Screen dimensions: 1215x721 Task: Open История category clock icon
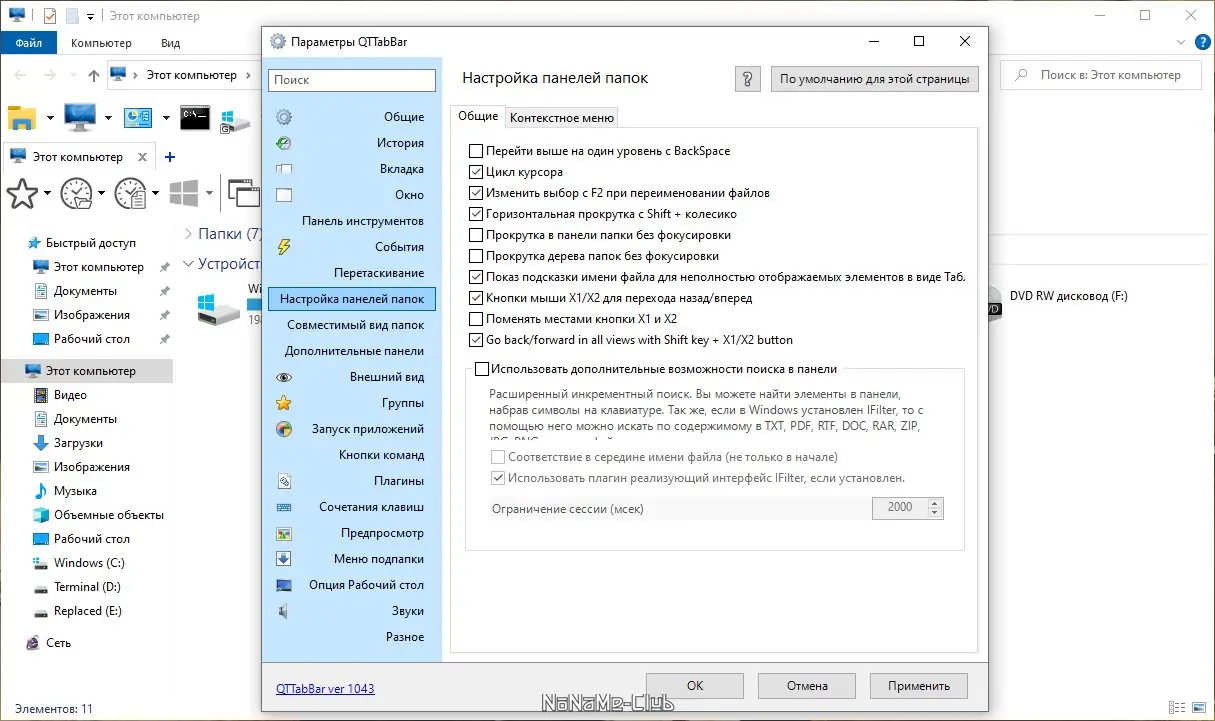click(x=284, y=143)
